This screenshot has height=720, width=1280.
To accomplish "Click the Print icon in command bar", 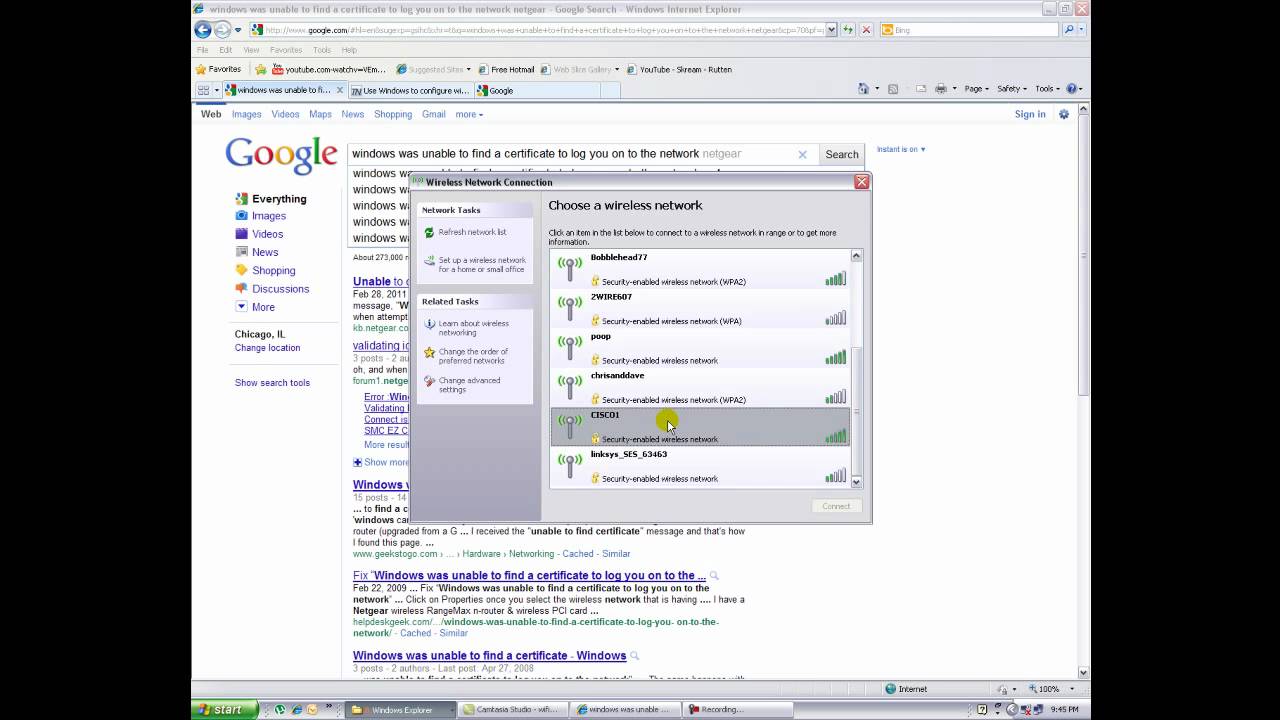I will coord(940,89).
